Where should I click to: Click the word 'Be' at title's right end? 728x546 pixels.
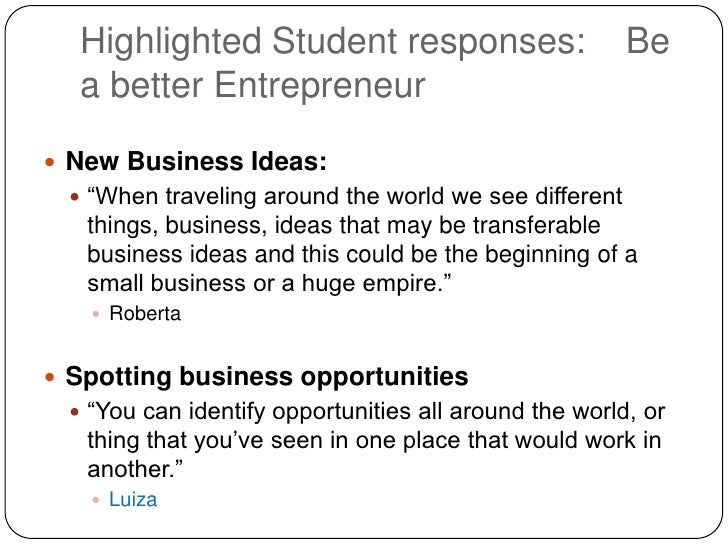648,42
